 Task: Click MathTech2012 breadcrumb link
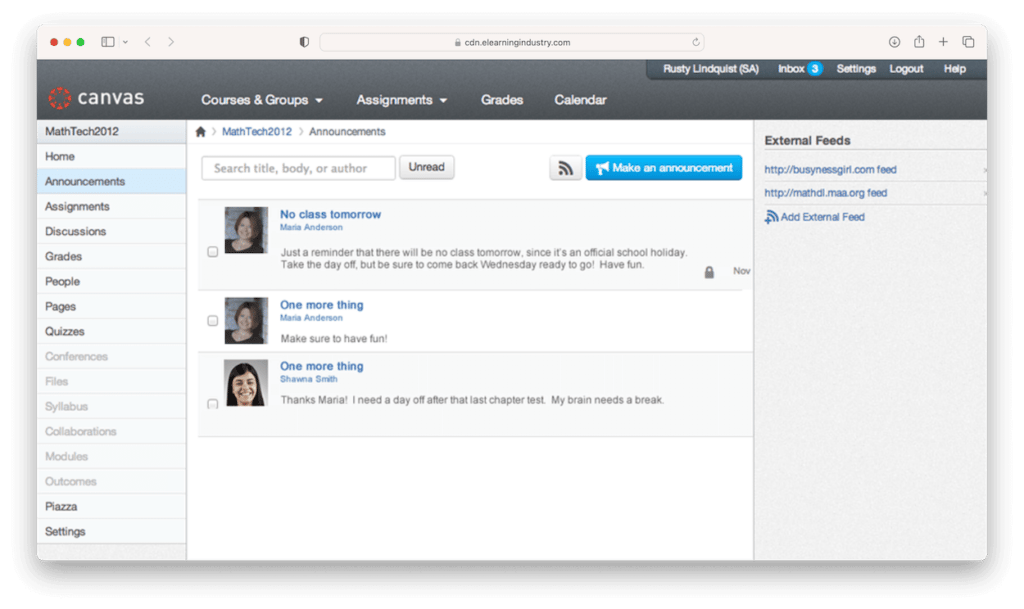257,132
